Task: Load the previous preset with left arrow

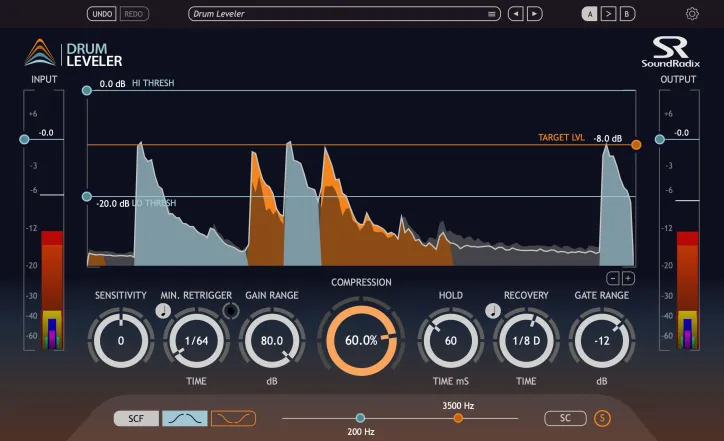Action: pyautogui.click(x=515, y=14)
